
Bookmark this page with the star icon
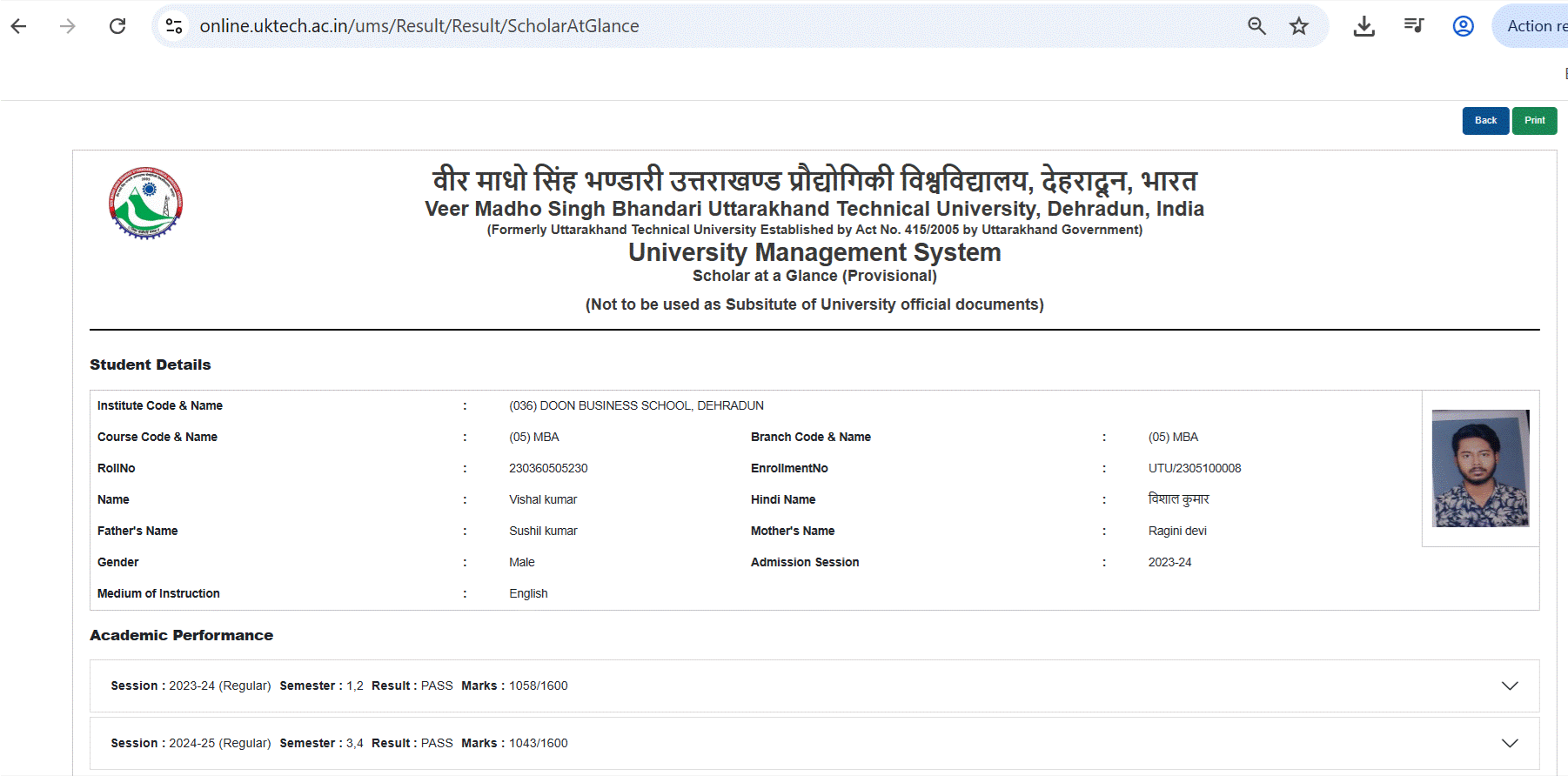1299,26
